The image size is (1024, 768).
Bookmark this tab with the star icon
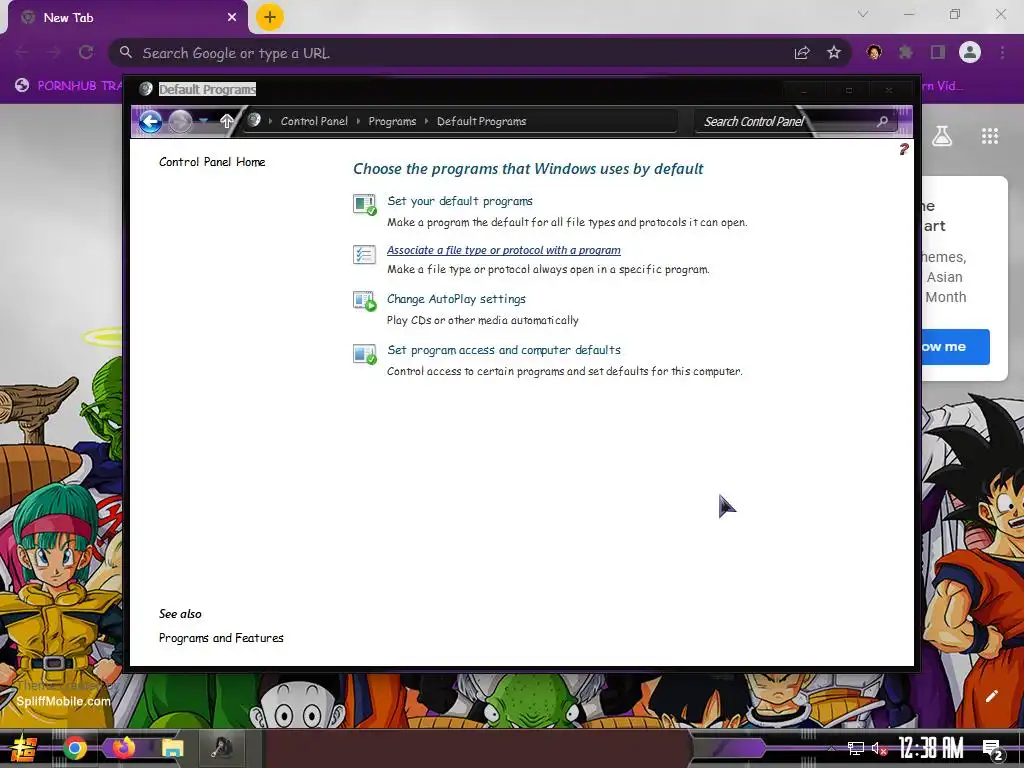[834, 53]
